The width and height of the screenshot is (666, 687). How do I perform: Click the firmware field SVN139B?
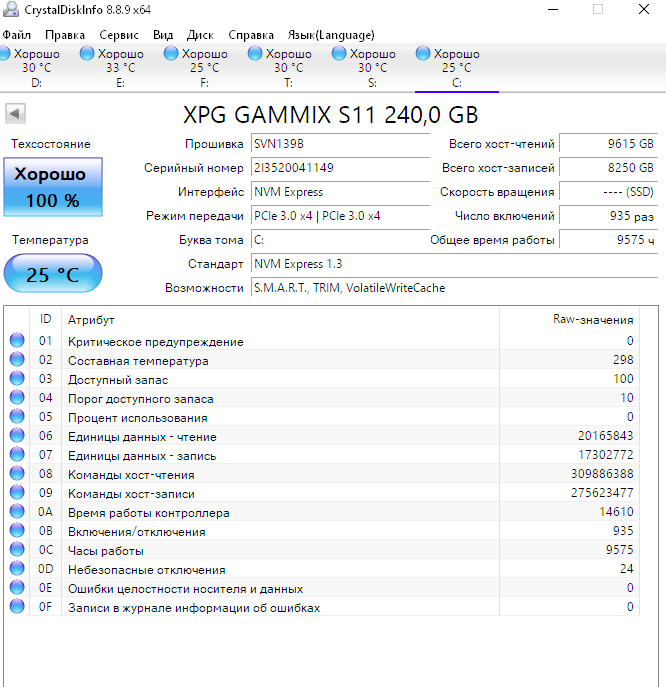tap(340, 144)
